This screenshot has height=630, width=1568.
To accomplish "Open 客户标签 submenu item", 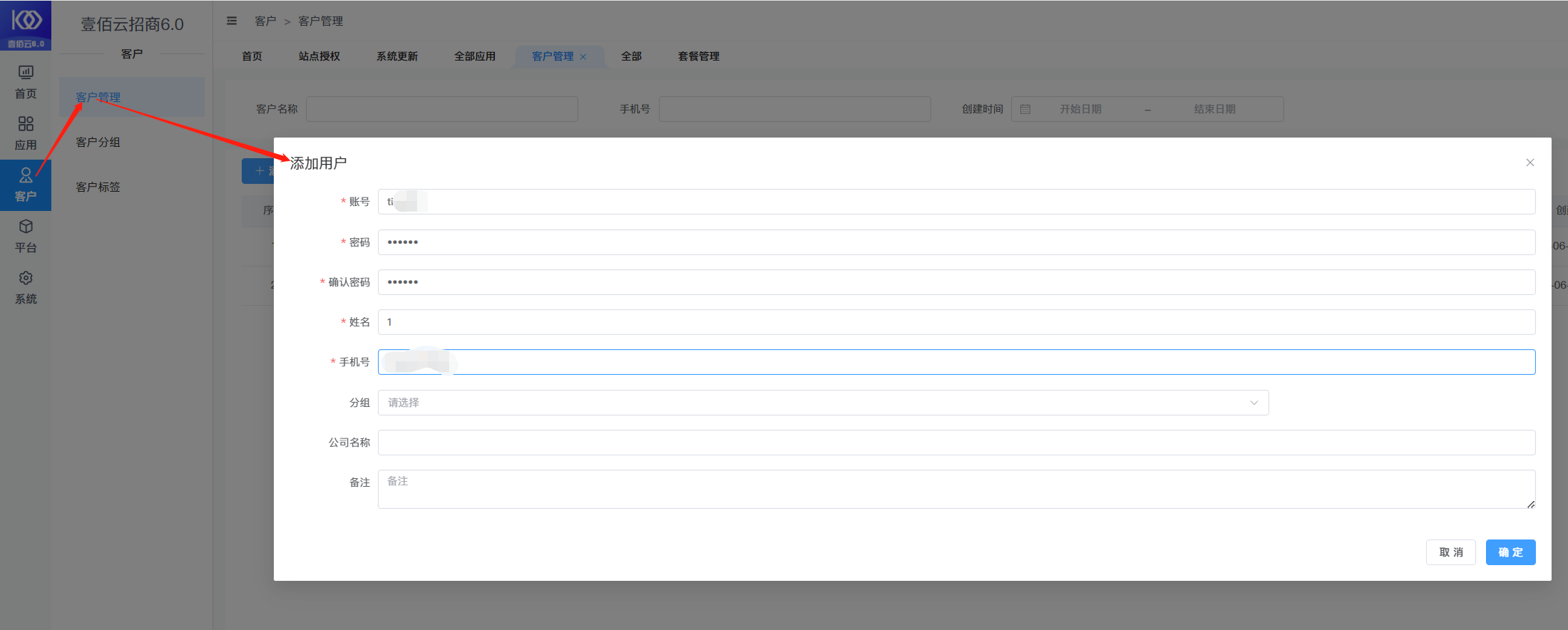I will coord(132,187).
